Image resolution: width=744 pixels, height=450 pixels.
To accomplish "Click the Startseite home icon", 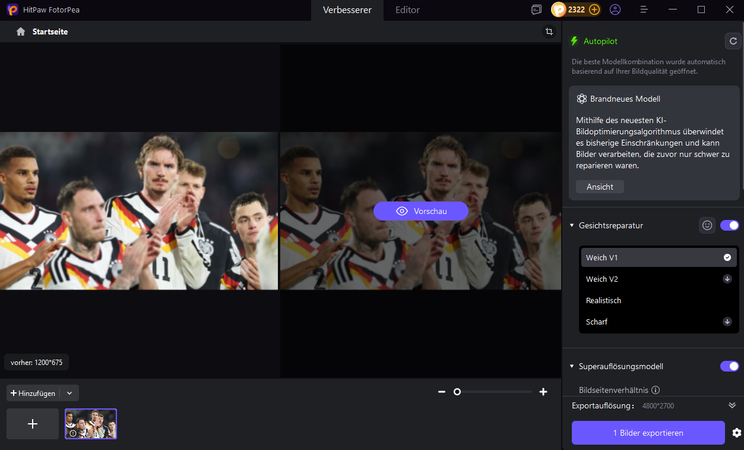I will tap(20, 32).
